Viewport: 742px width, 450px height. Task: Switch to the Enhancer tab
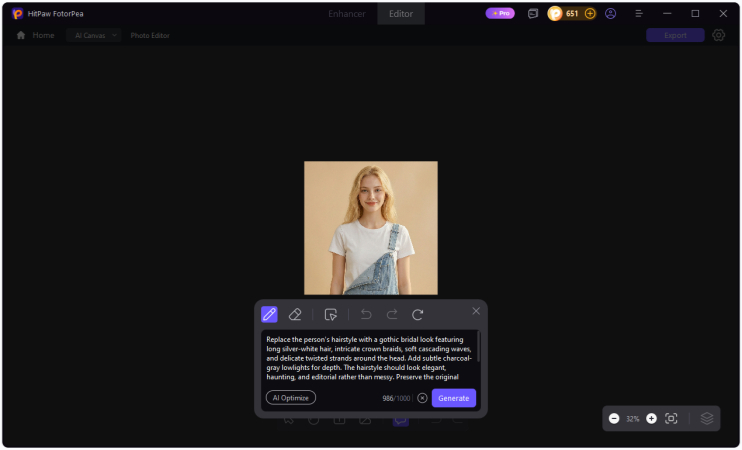[347, 14]
